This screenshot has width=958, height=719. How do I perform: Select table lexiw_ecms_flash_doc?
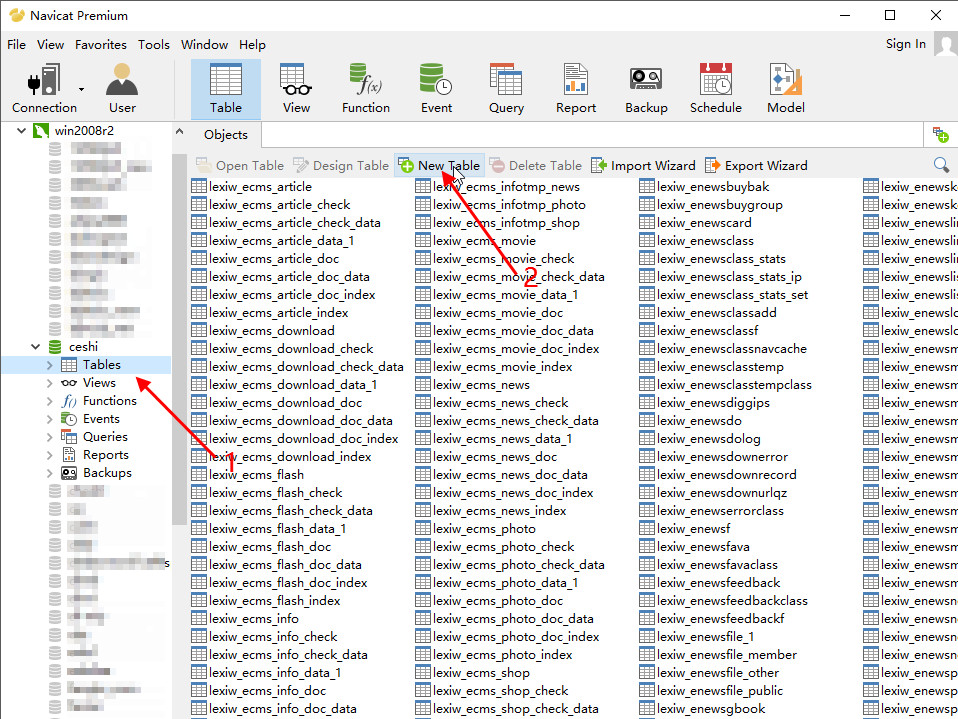tap(261, 547)
